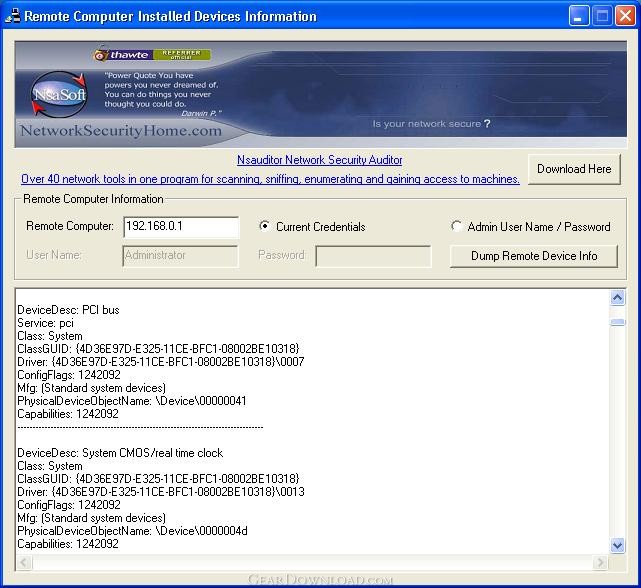Click Driver line ending in \0013
Screen dimensions: 641x588
[161, 492]
